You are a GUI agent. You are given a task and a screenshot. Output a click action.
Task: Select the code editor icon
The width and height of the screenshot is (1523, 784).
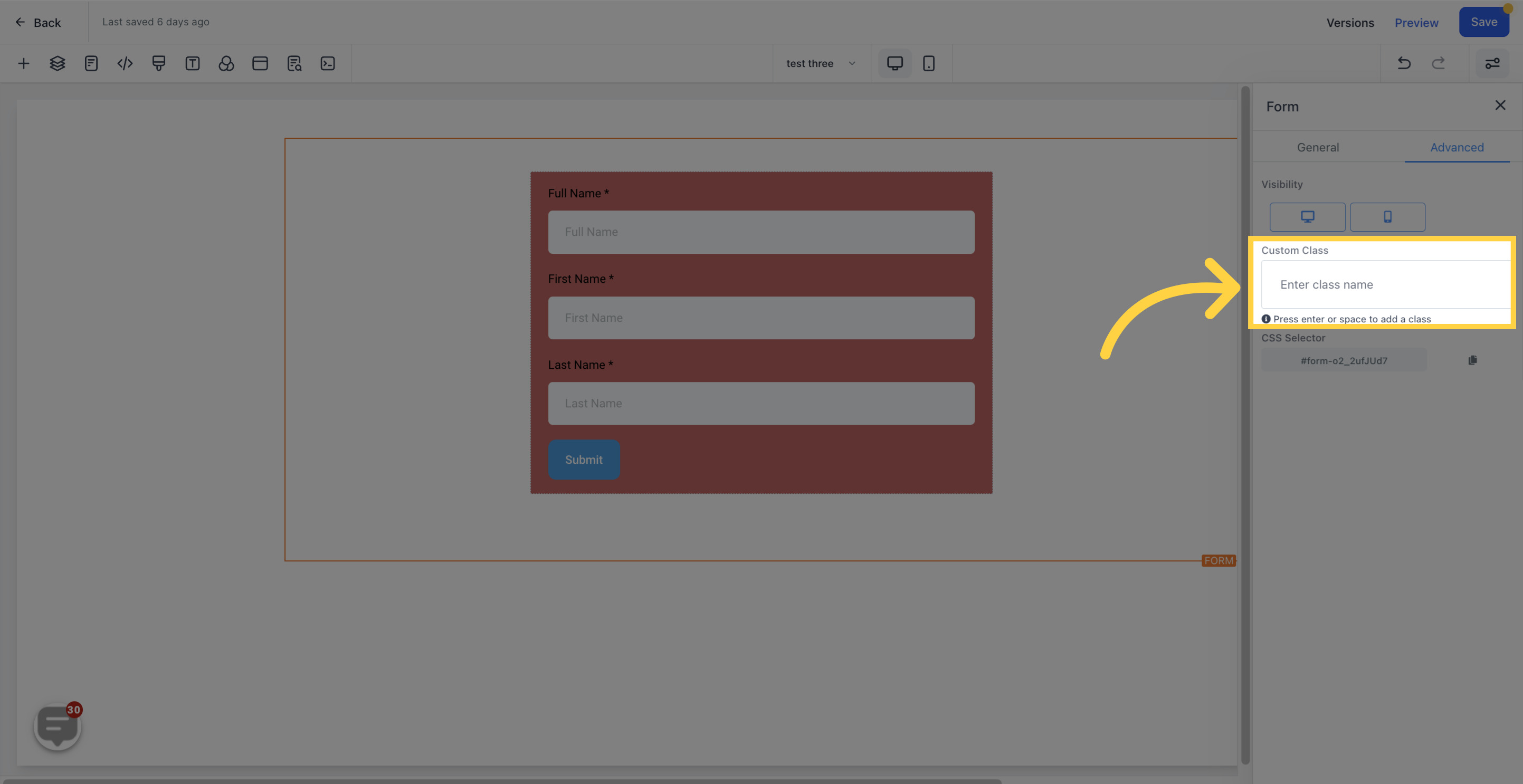[125, 63]
